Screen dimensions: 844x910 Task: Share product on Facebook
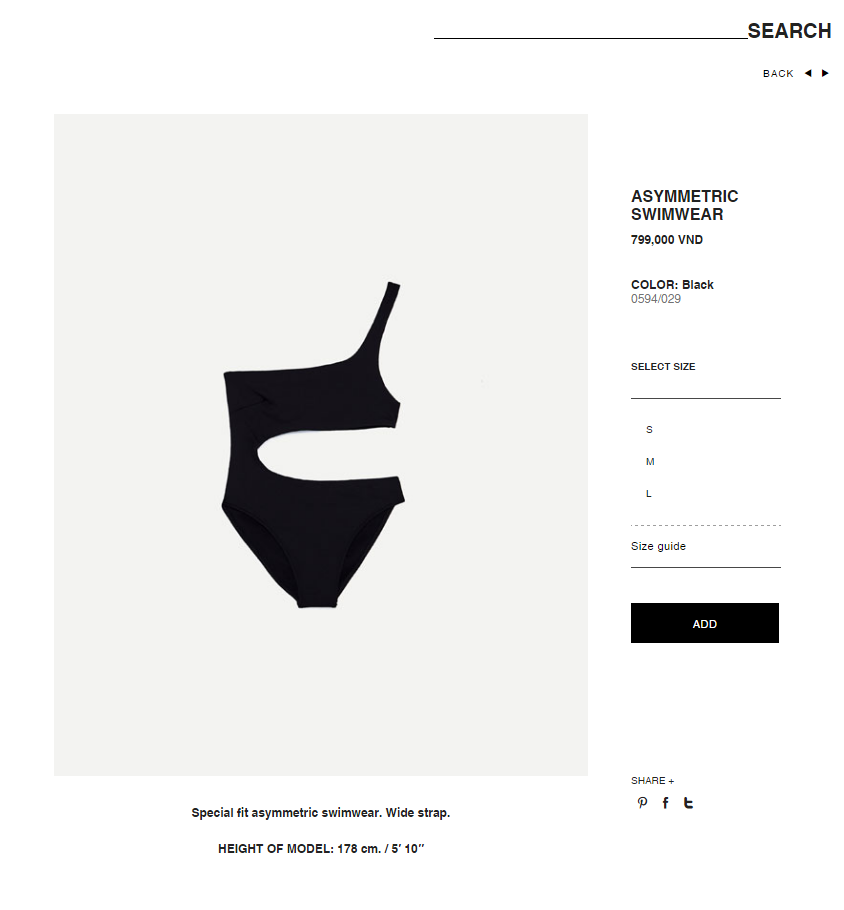665,803
